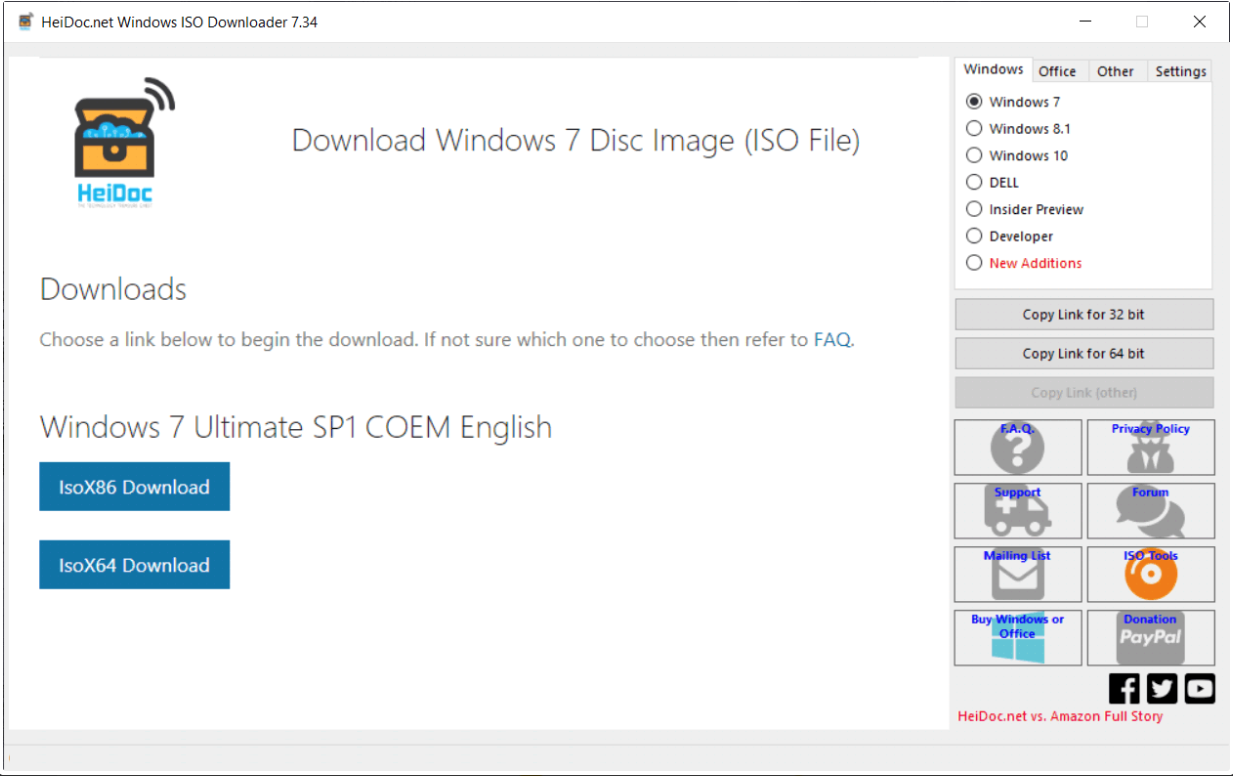Image resolution: width=1233 pixels, height=776 pixels.
Task: Open the Settings tab
Action: point(1180,71)
